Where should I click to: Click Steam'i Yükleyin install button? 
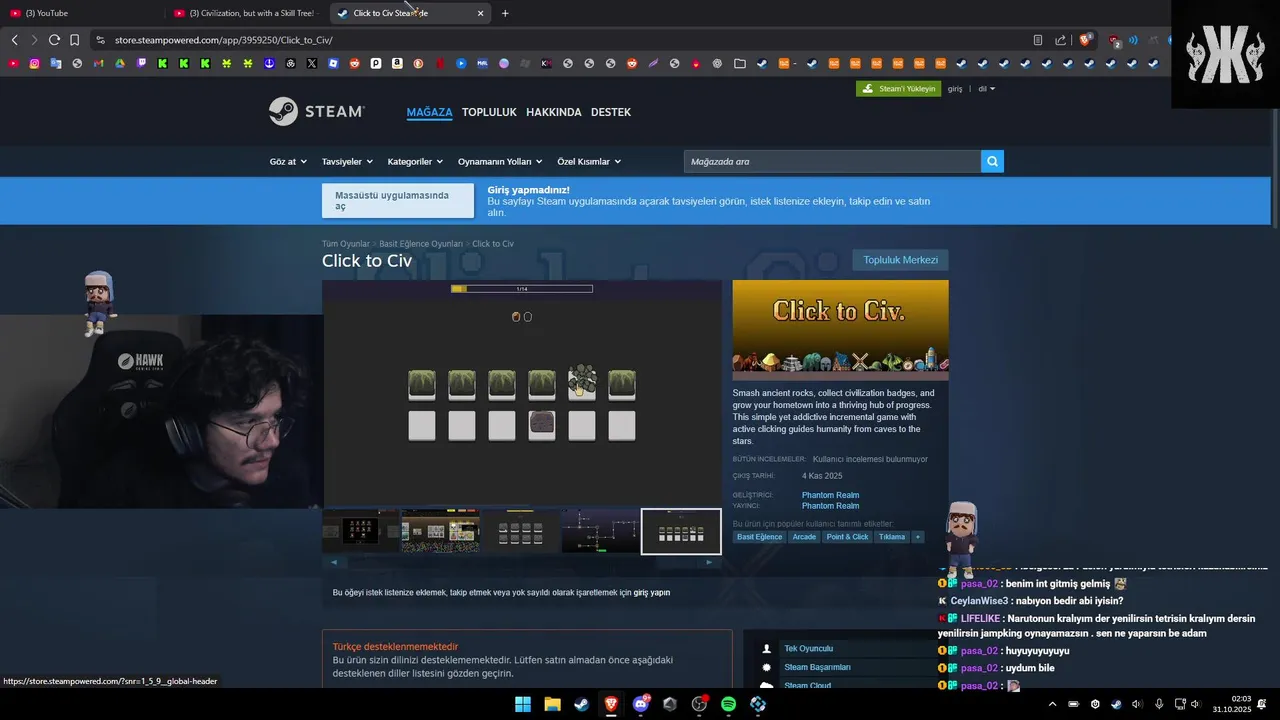(x=899, y=89)
